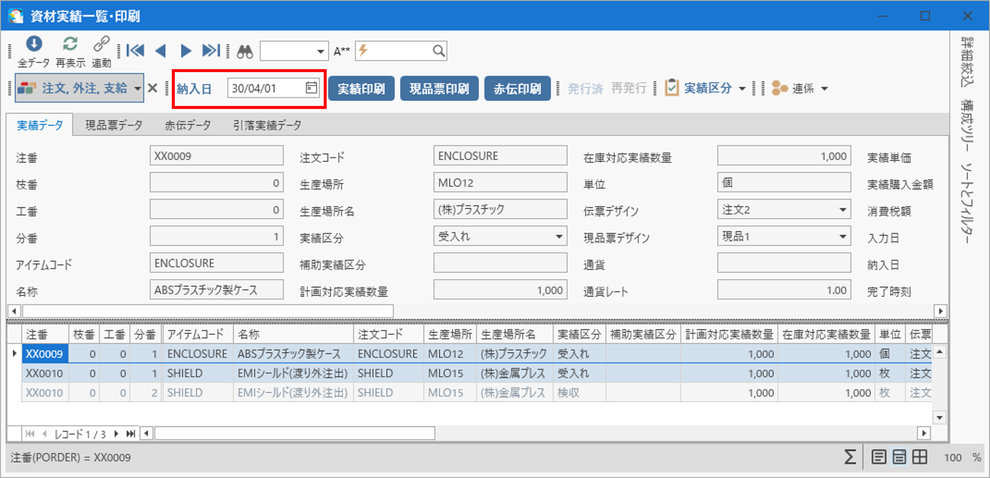
Task: Click next-record arrow in grid navigator
Action: 116,433
